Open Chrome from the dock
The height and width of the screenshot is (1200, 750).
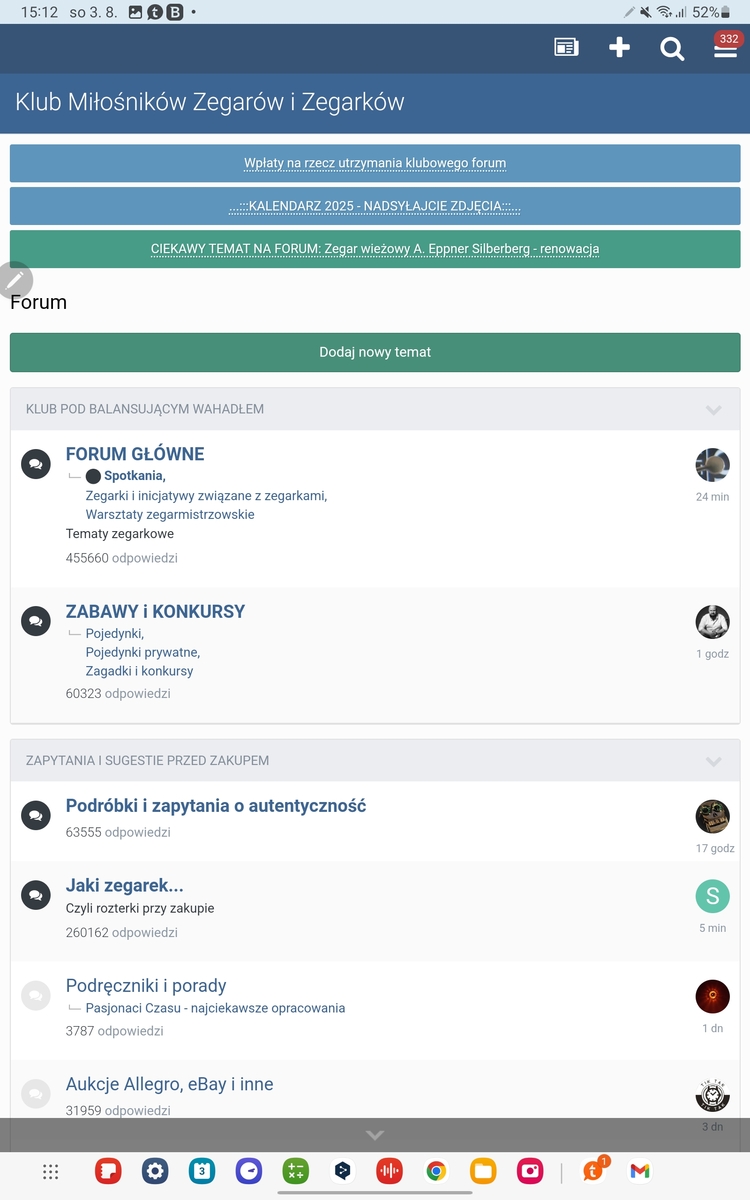[x=436, y=1171]
